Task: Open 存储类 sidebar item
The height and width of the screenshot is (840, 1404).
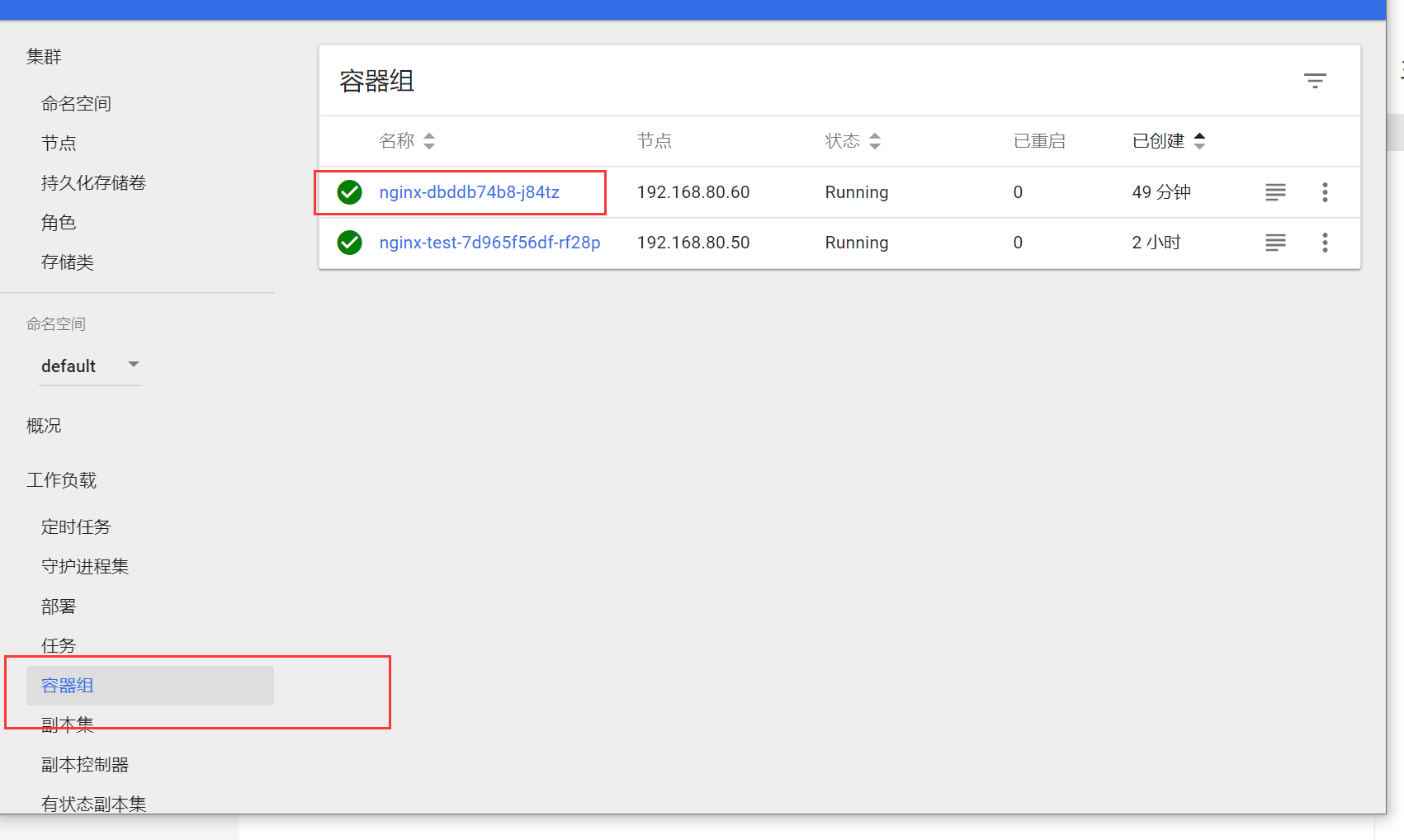Action: pyautogui.click(x=68, y=262)
